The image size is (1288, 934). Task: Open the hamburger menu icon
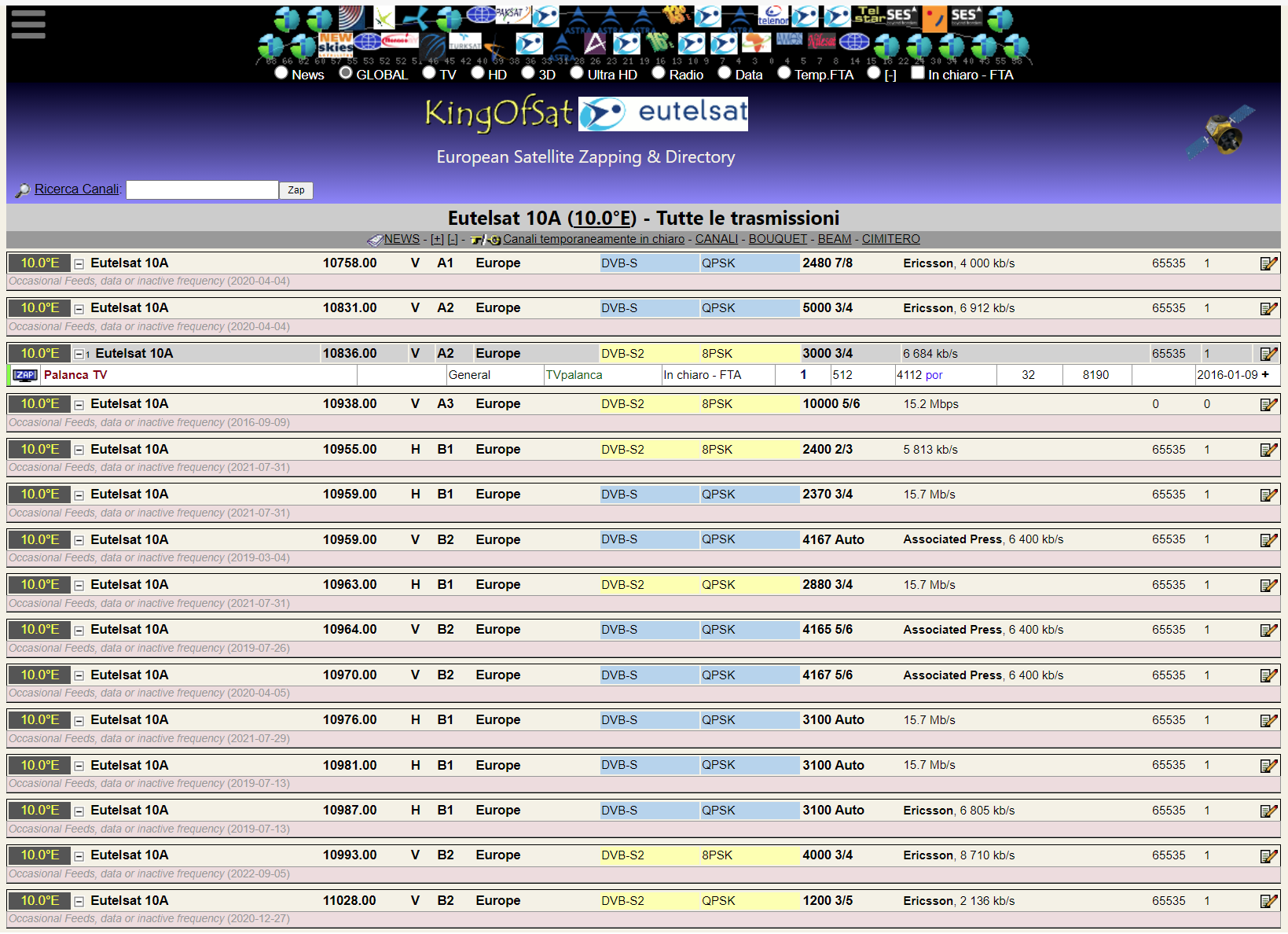point(28,24)
